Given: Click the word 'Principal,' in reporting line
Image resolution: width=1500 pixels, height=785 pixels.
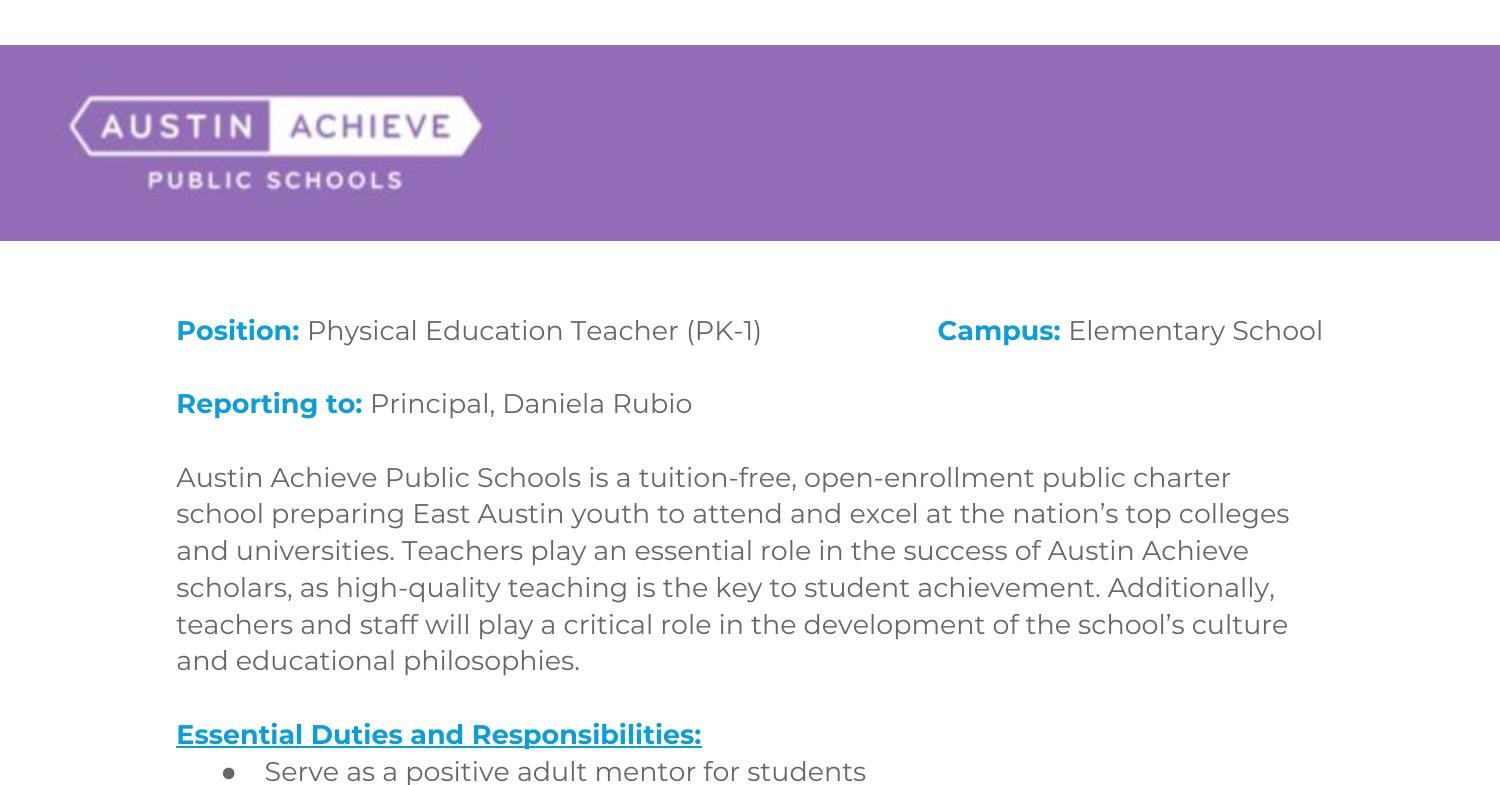Looking at the screenshot, I should 432,404.
